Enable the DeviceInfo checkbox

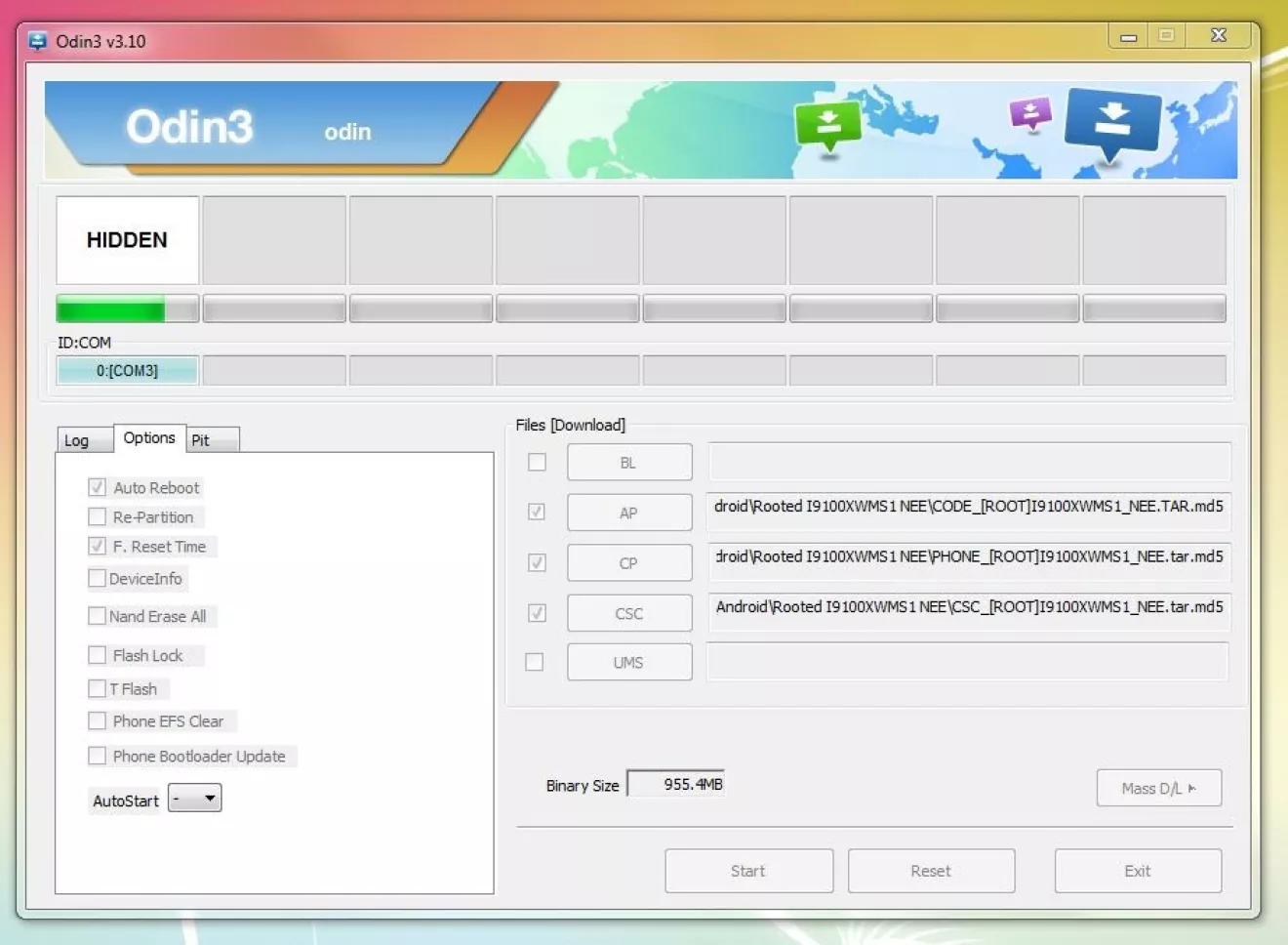(97, 578)
